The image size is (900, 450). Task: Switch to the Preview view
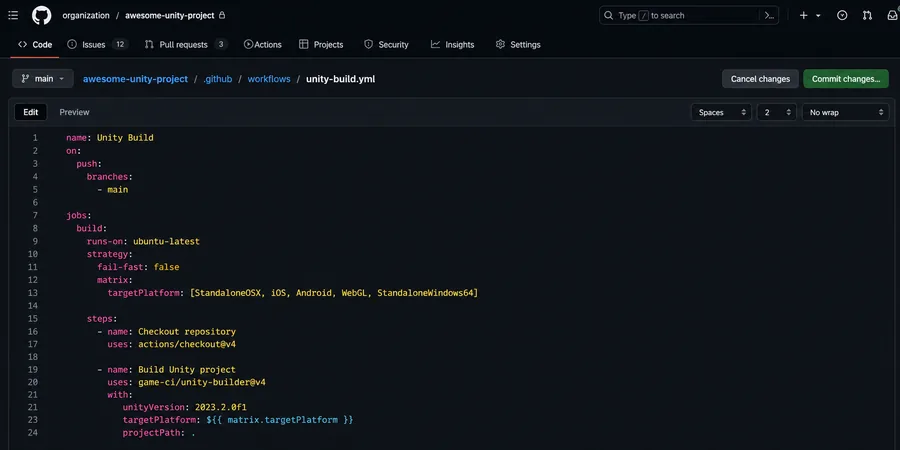pos(75,112)
